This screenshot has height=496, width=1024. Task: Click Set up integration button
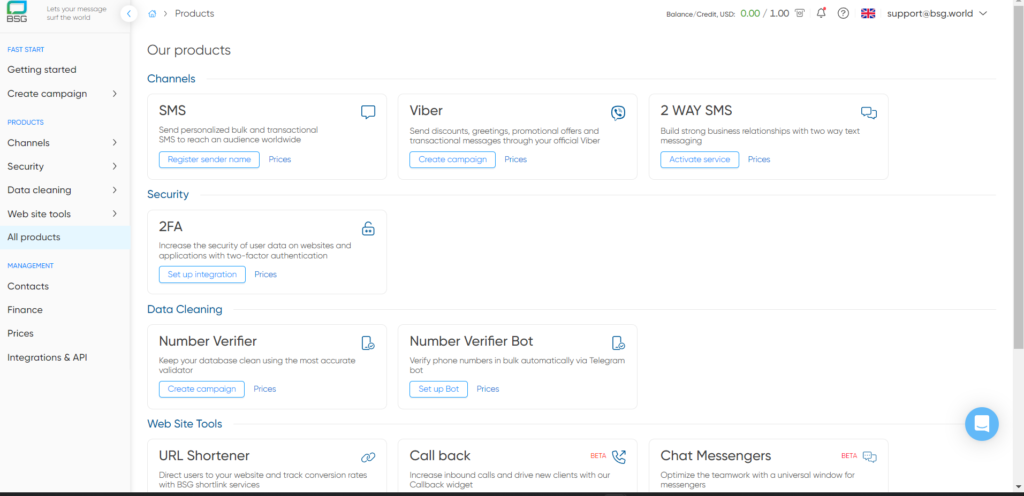(x=202, y=275)
